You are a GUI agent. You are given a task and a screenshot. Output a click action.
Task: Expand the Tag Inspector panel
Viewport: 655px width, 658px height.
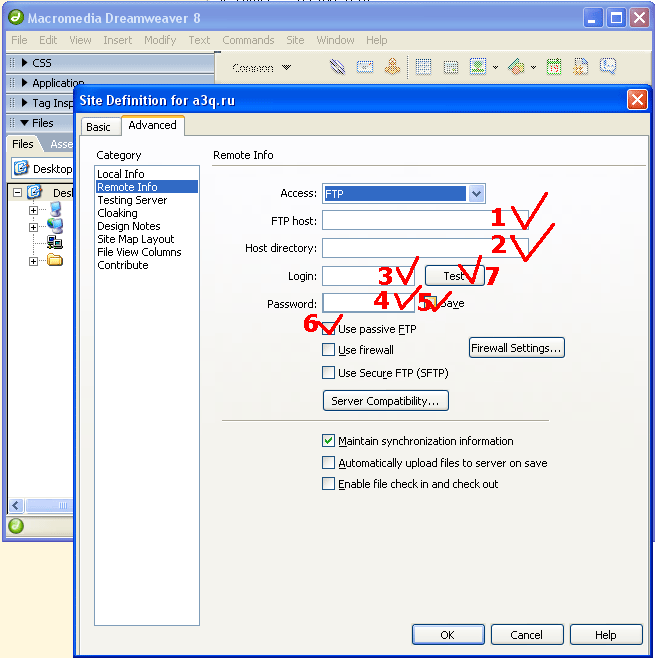tap(24, 102)
